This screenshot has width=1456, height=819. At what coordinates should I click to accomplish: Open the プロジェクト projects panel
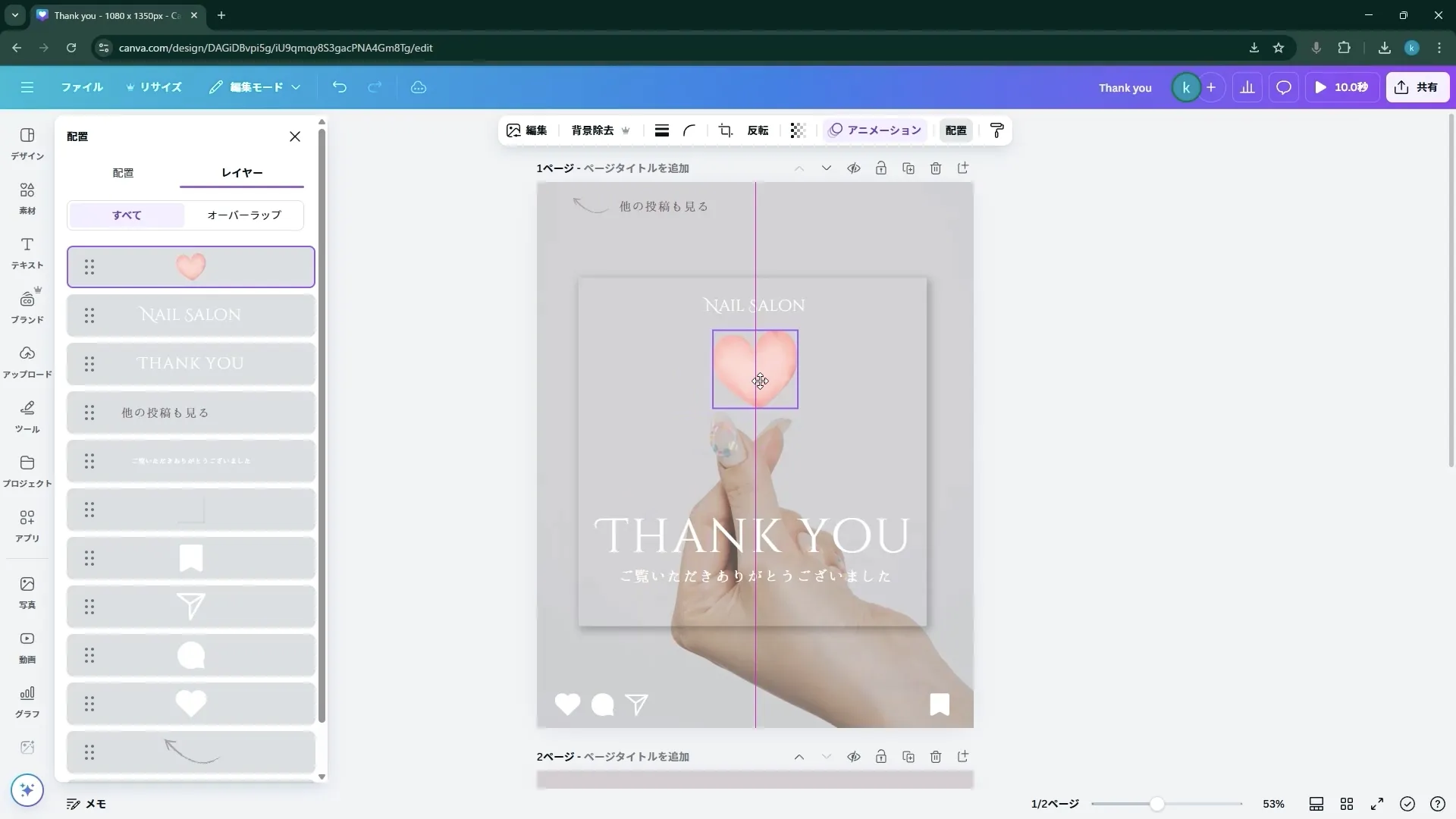[27, 472]
